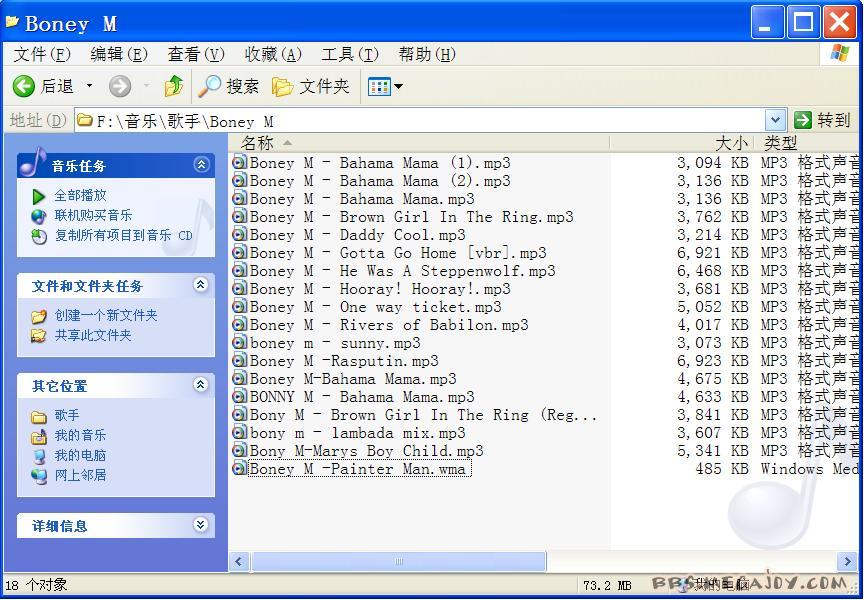Open the Forward button history dropdown
The image size is (864, 600).
coord(147,86)
